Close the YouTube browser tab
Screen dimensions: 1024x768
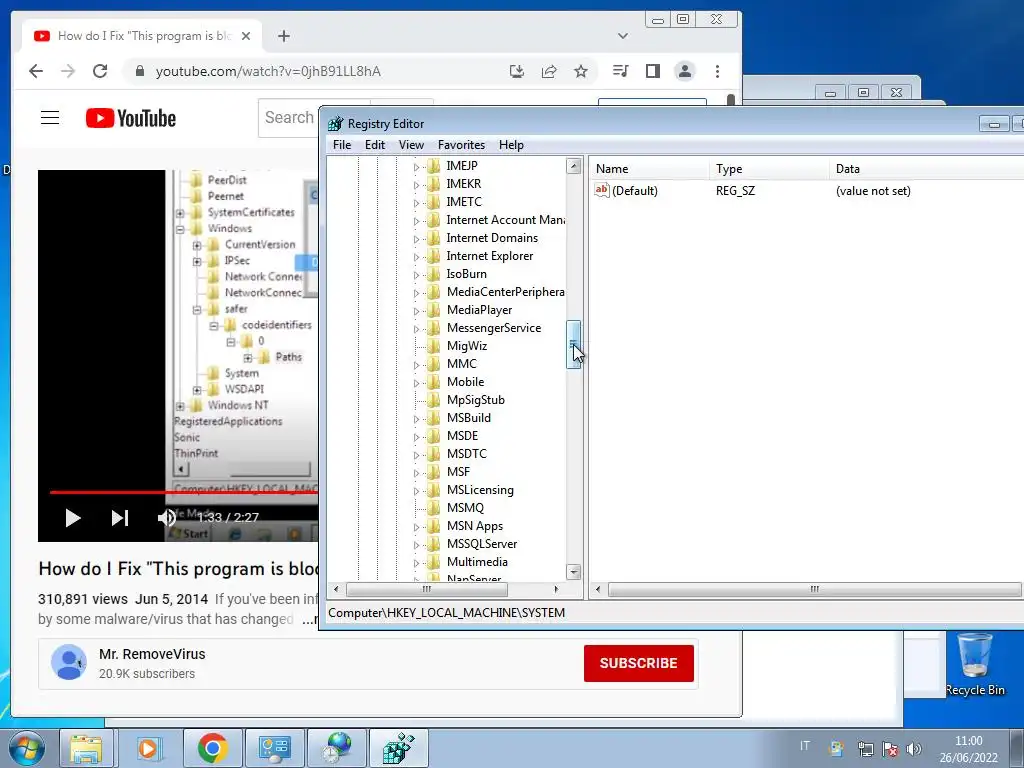[246, 36]
